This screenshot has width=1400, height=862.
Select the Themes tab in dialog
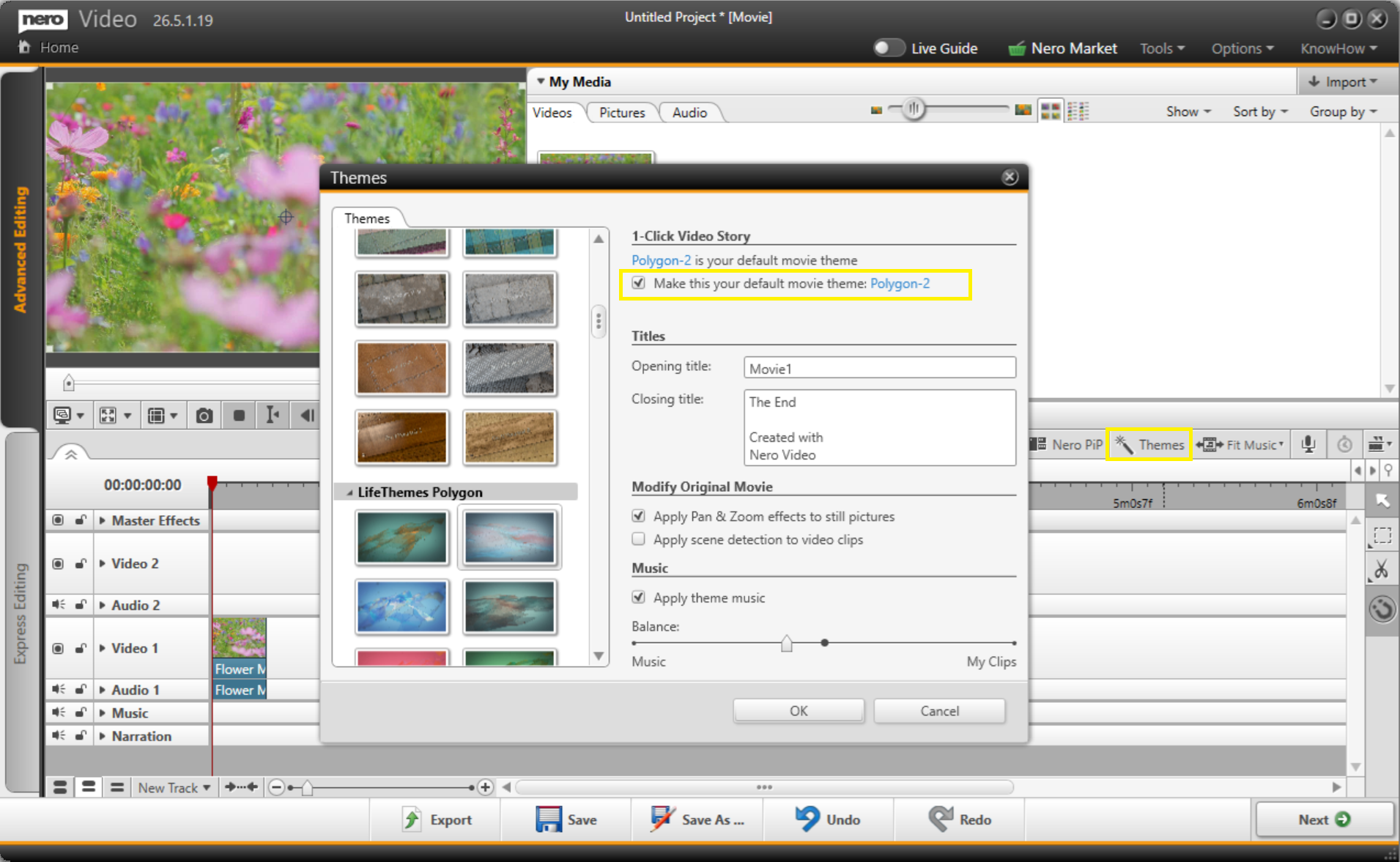[x=367, y=218]
